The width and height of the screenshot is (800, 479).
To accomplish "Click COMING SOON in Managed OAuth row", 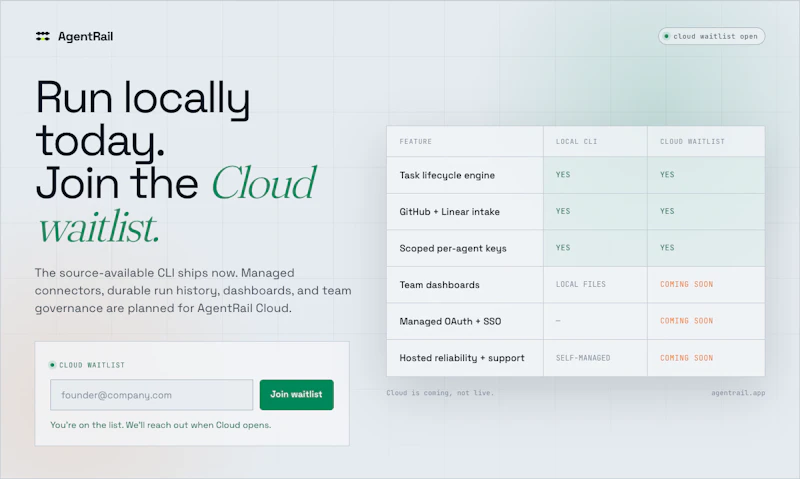I will [686, 321].
